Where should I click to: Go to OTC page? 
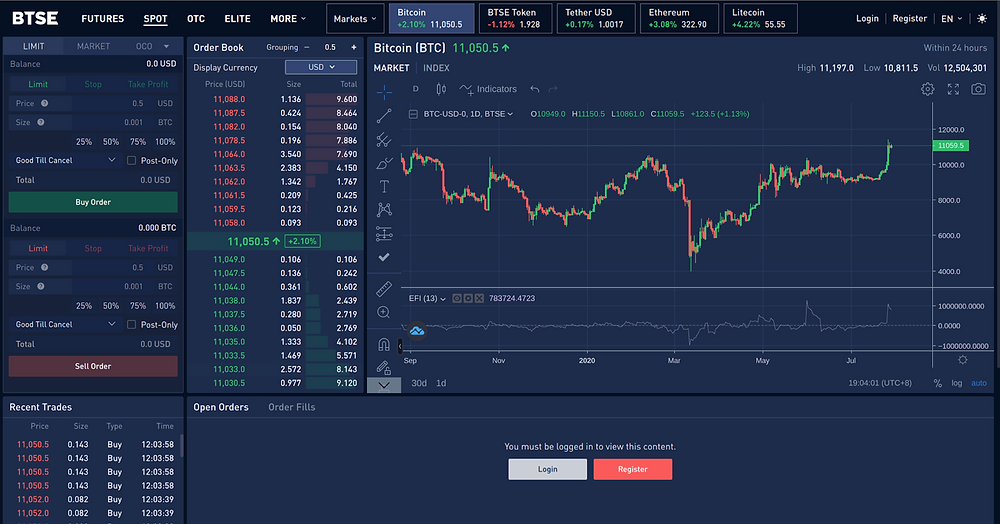[196, 18]
